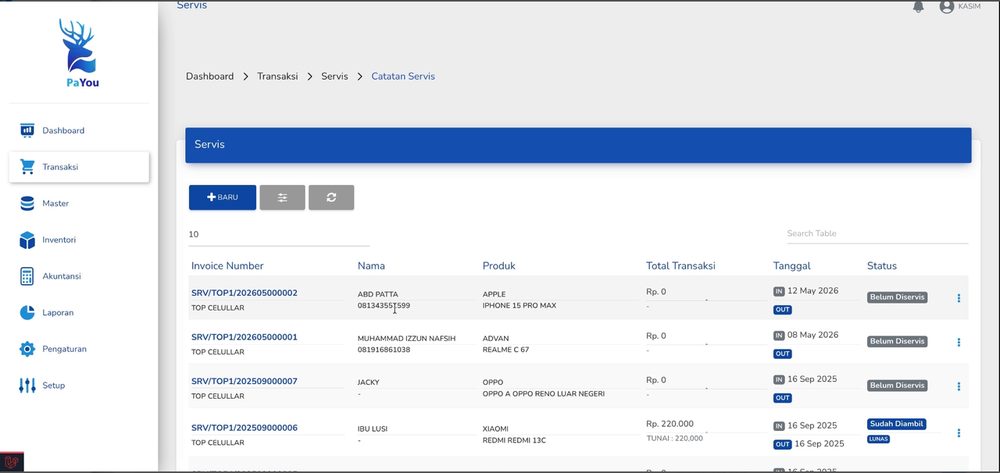Screen dimensions: 1000x473
Task: Open row actions for IBU LUSI
Action: [x=959, y=433]
